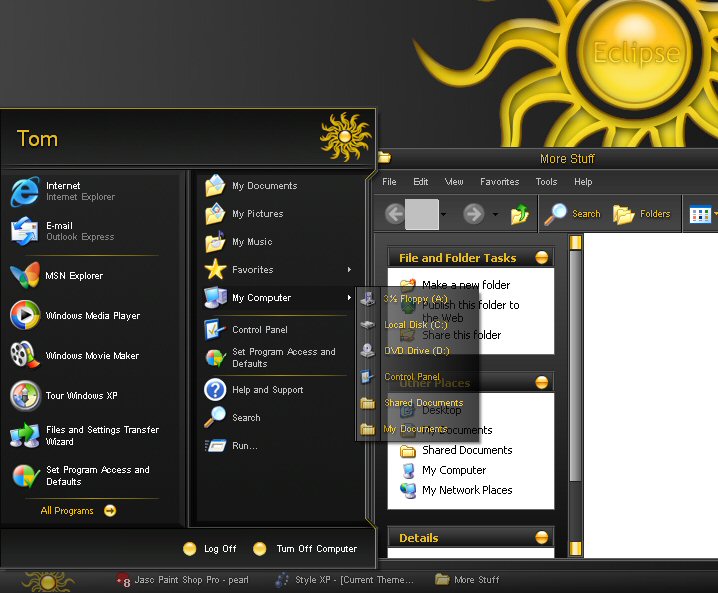Go Up one folder level
The height and width of the screenshot is (593, 718).
click(520, 214)
